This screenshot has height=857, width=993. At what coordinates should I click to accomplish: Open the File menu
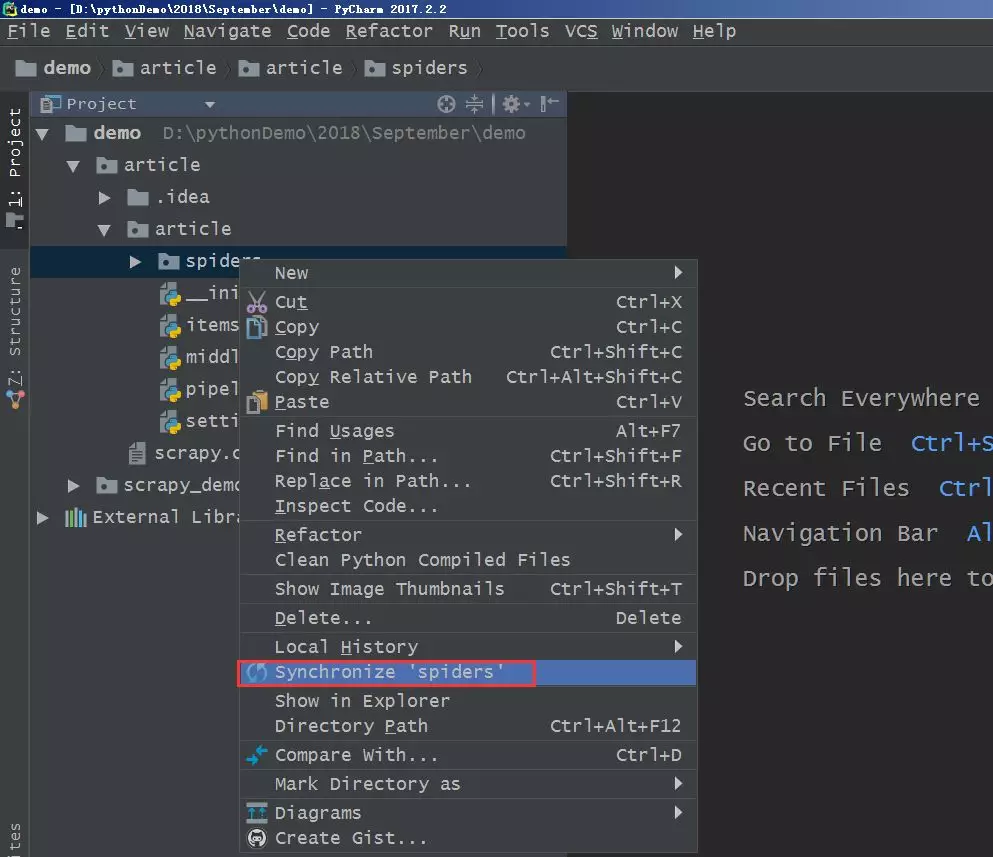point(28,31)
